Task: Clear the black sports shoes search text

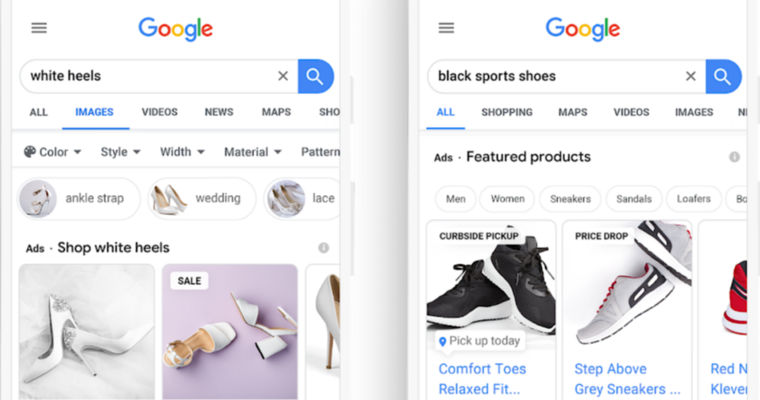Action: coord(691,76)
